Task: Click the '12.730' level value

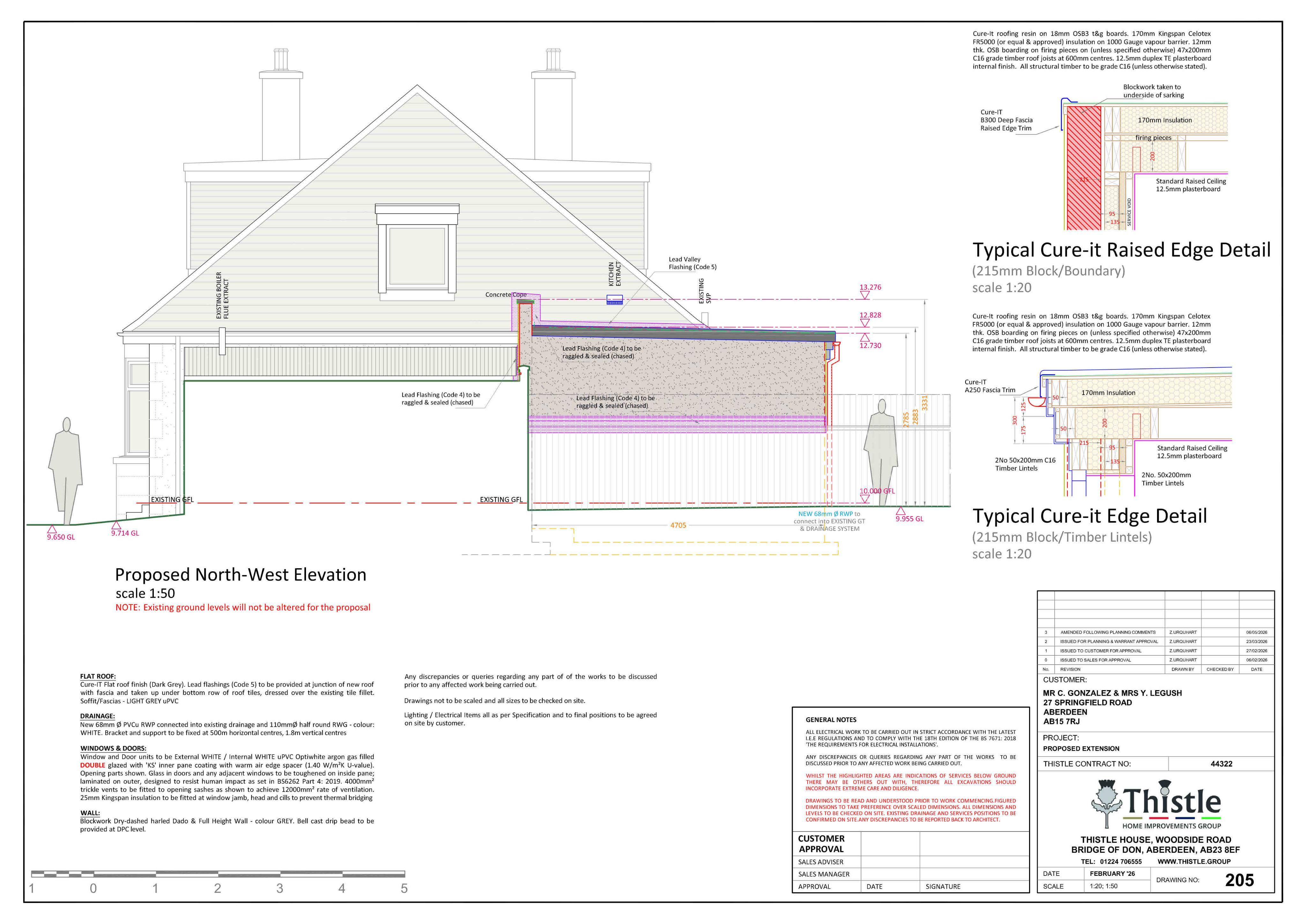Action: click(x=870, y=346)
